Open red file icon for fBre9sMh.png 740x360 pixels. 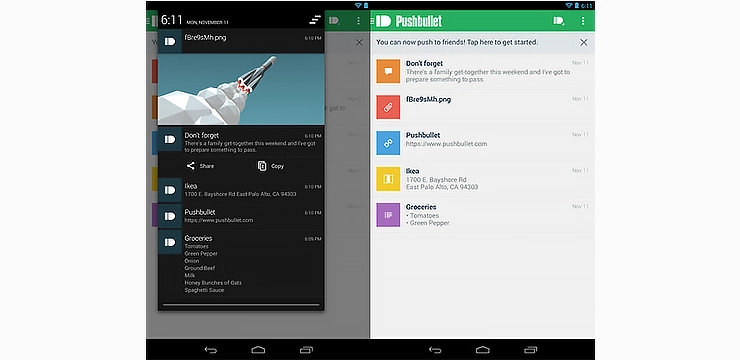click(x=388, y=107)
